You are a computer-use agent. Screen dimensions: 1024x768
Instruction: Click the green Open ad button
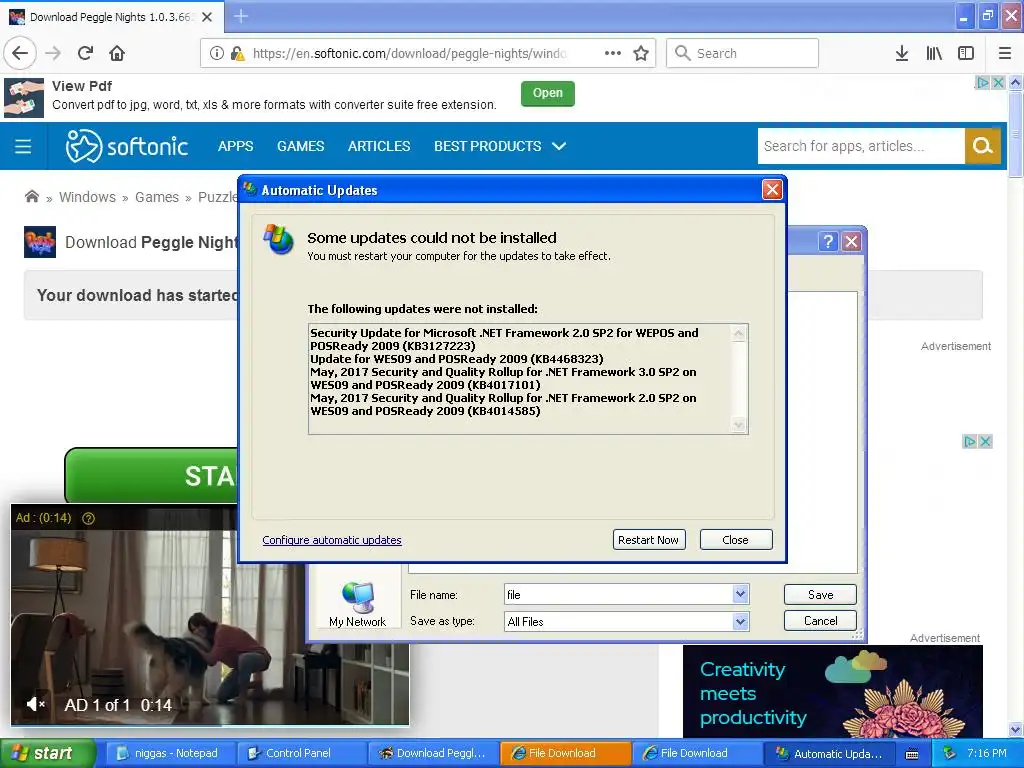[547, 93]
